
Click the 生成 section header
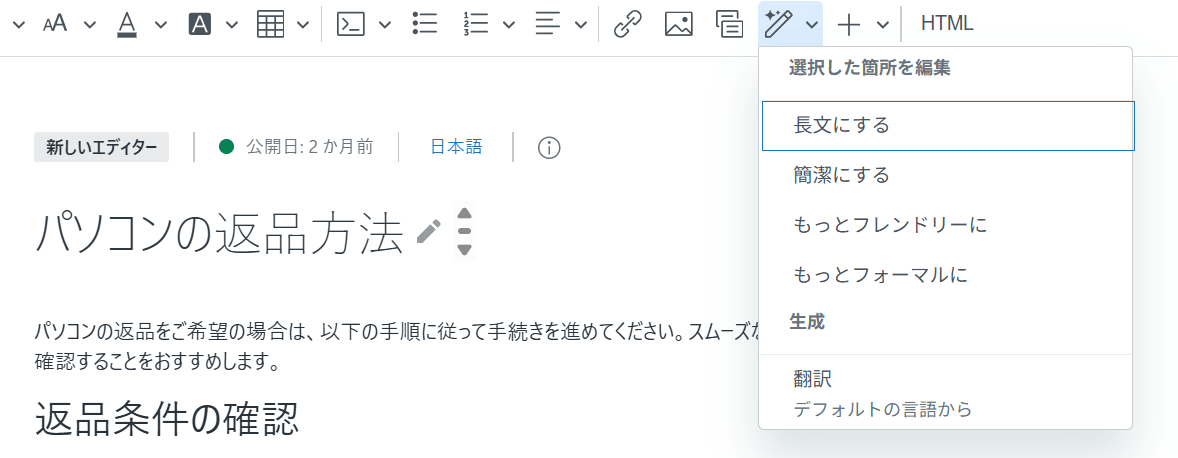coord(807,322)
